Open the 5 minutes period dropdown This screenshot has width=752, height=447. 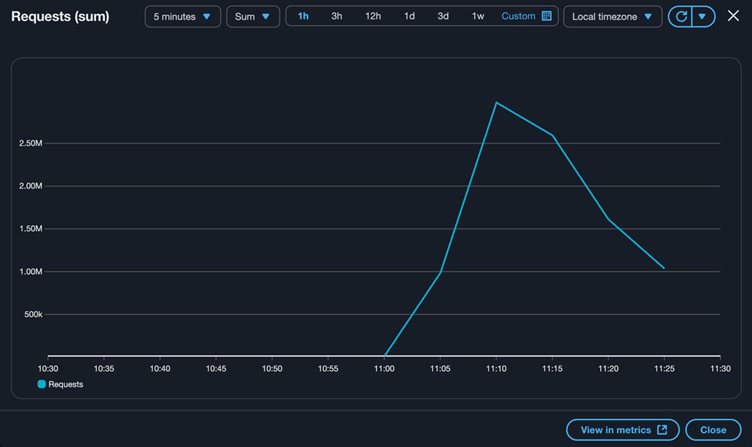pos(182,17)
